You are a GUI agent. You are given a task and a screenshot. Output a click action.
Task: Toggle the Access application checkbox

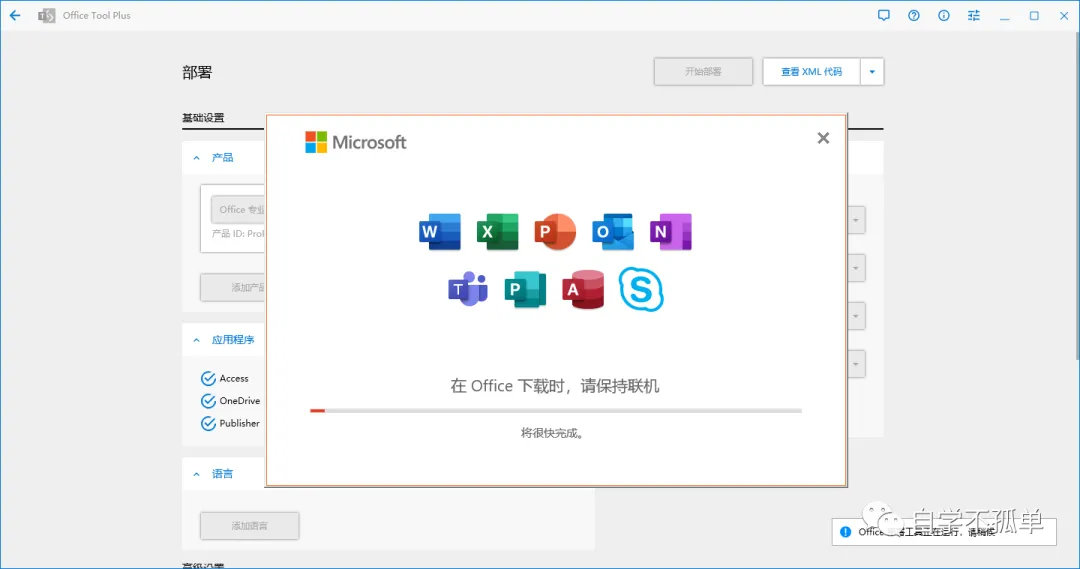click(208, 378)
